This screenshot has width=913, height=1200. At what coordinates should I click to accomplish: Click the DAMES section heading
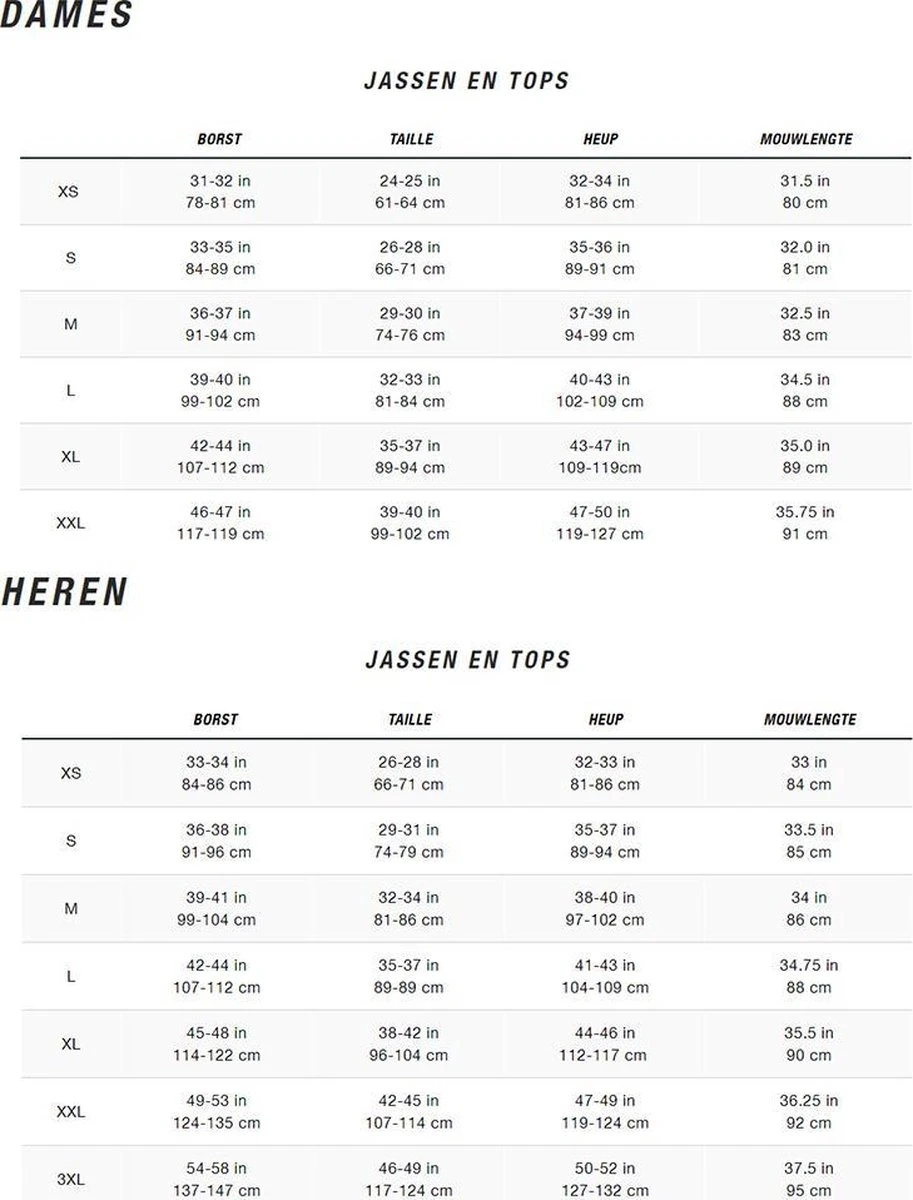click(67, 16)
